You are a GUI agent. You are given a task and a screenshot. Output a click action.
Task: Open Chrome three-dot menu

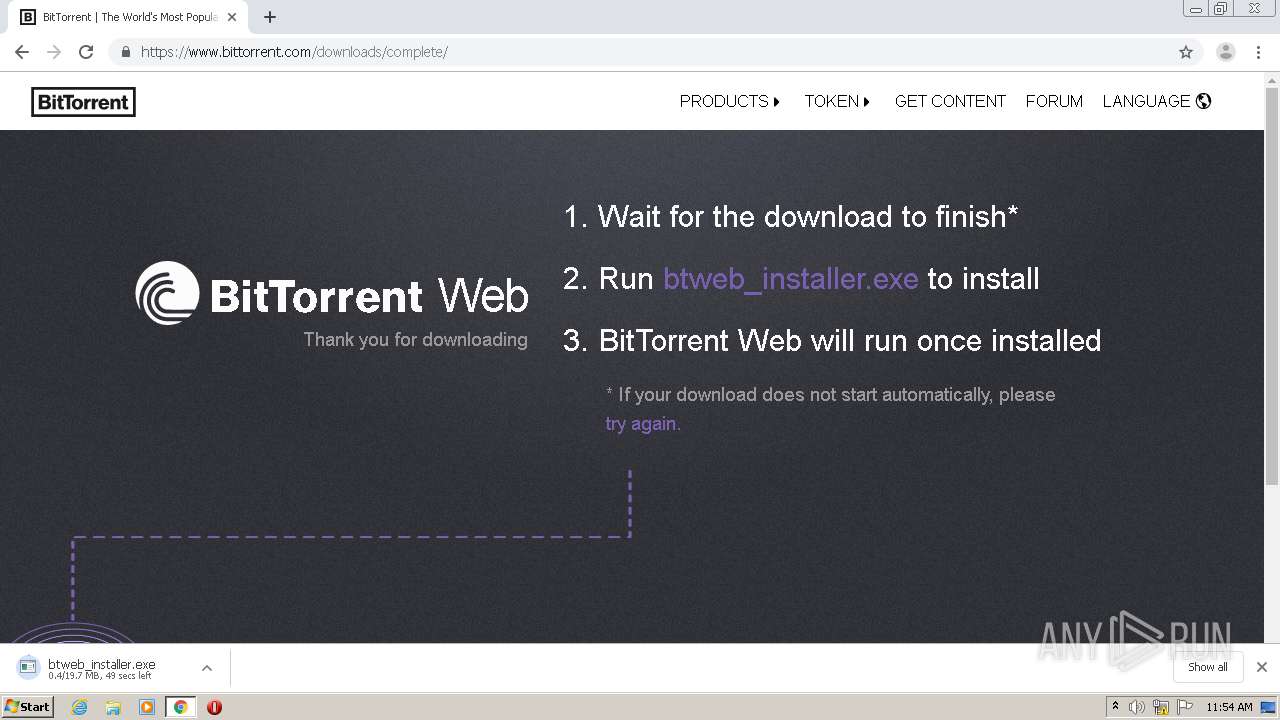point(1258,52)
